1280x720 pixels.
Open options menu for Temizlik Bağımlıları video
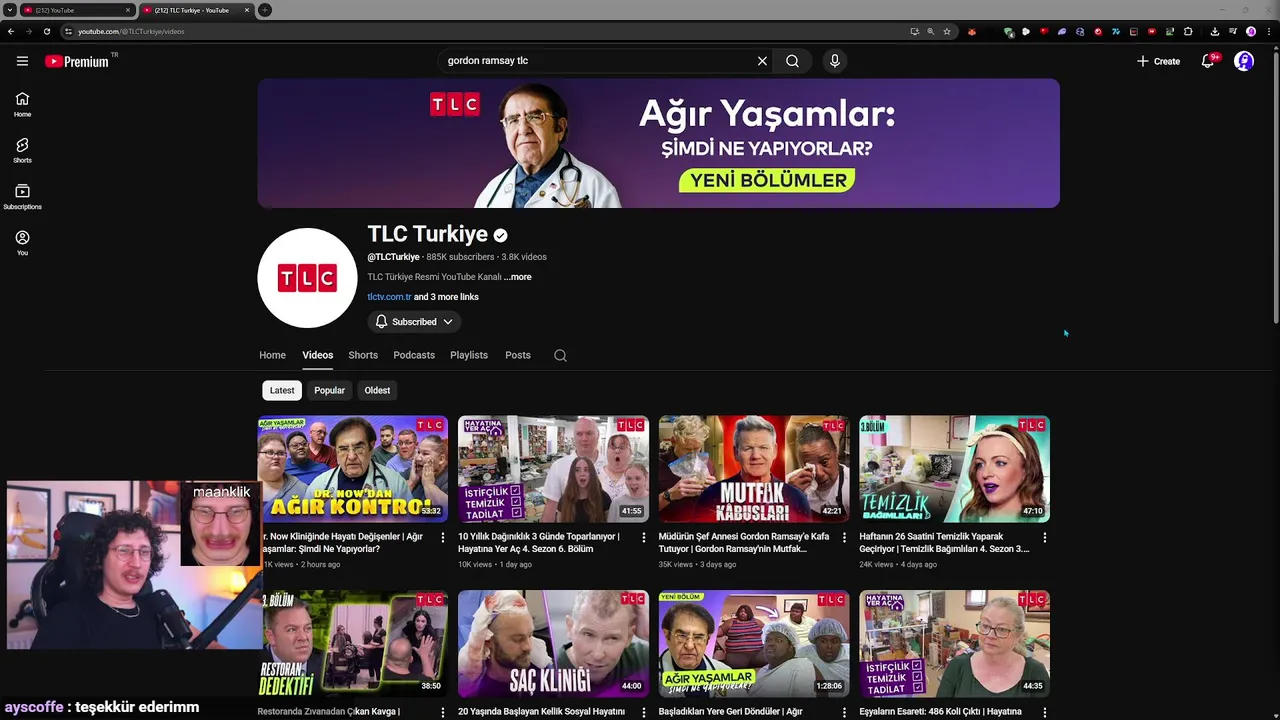(x=1045, y=538)
